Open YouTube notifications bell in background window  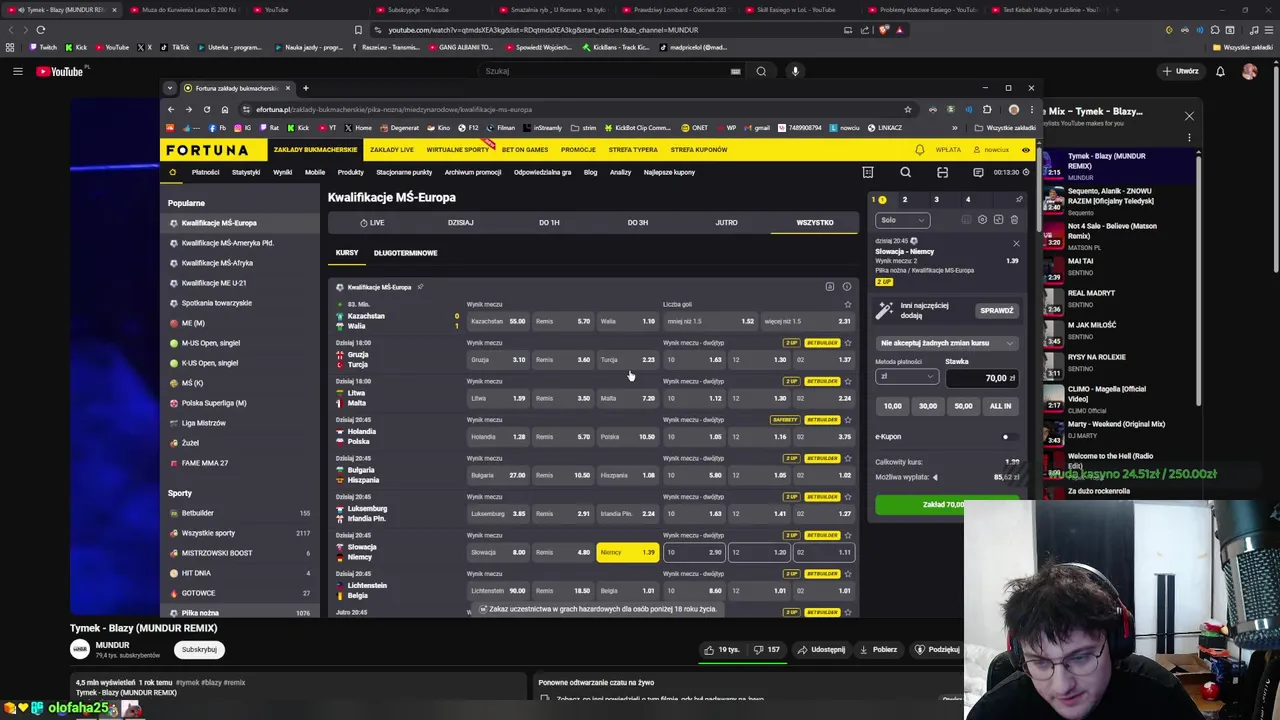(1220, 71)
